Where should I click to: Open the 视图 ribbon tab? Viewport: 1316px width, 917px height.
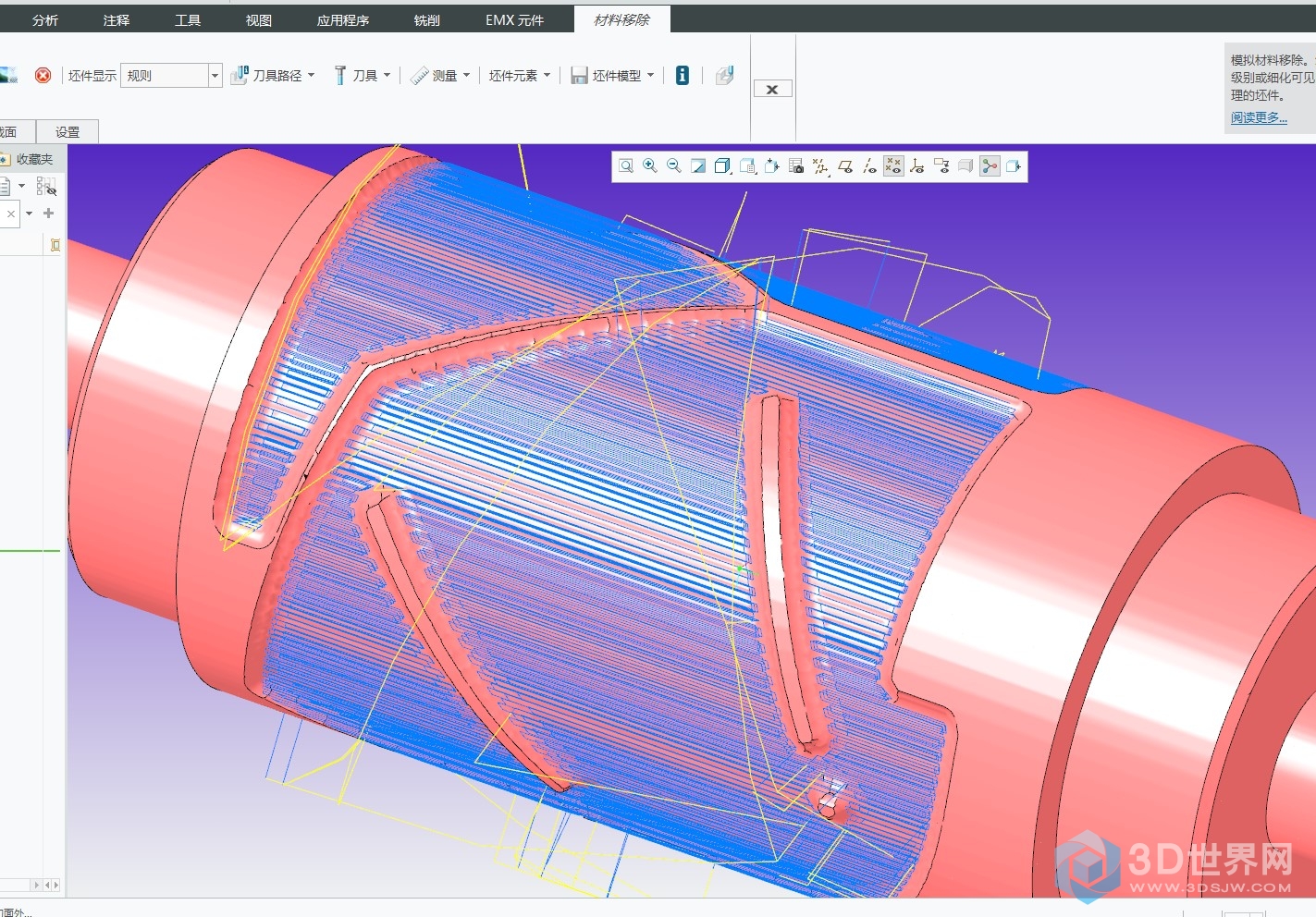point(259,19)
